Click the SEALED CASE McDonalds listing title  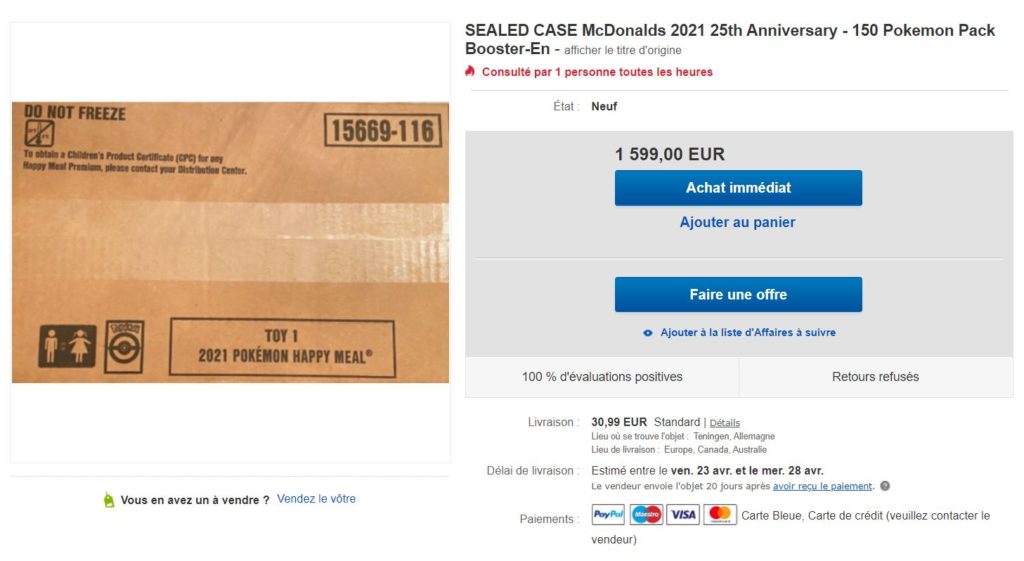tap(729, 31)
